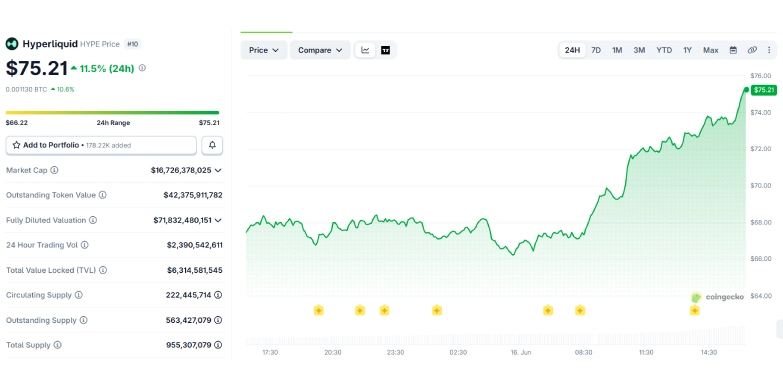Open the chart three-dot options menu
The image size is (783, 388).
(x=769, y=50)
